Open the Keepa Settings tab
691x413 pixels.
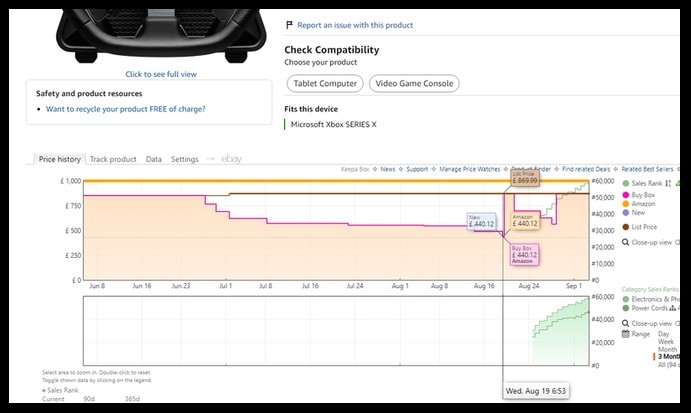point(185,159)
